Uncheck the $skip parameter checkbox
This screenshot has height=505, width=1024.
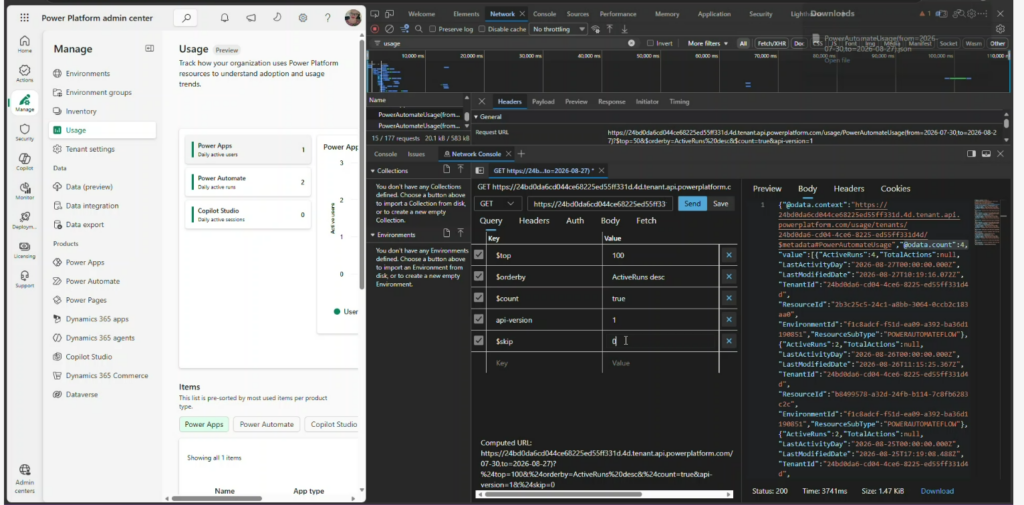[x=479, y=340]
